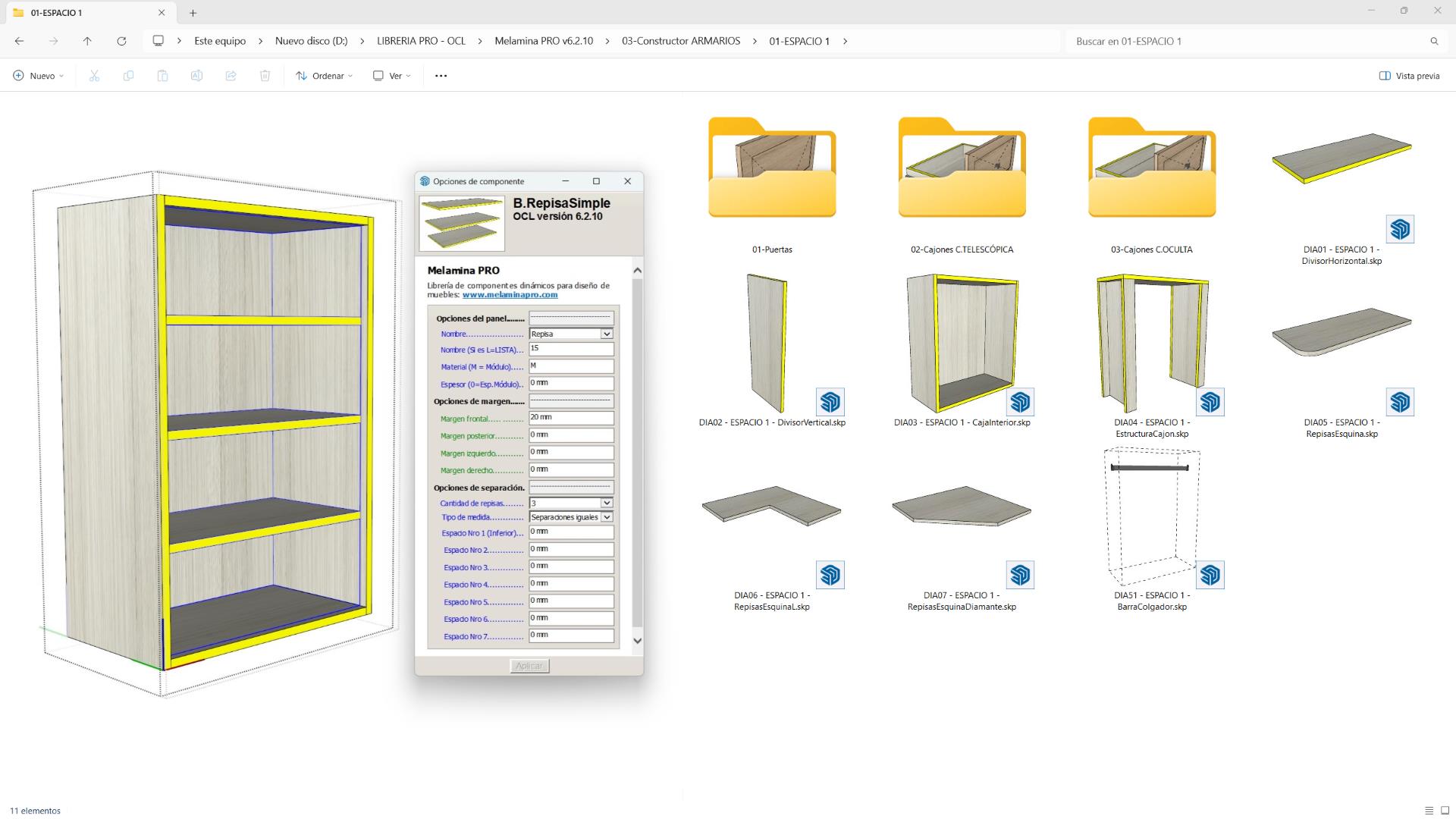Click the Aplicar button in preview

(529, 666)
